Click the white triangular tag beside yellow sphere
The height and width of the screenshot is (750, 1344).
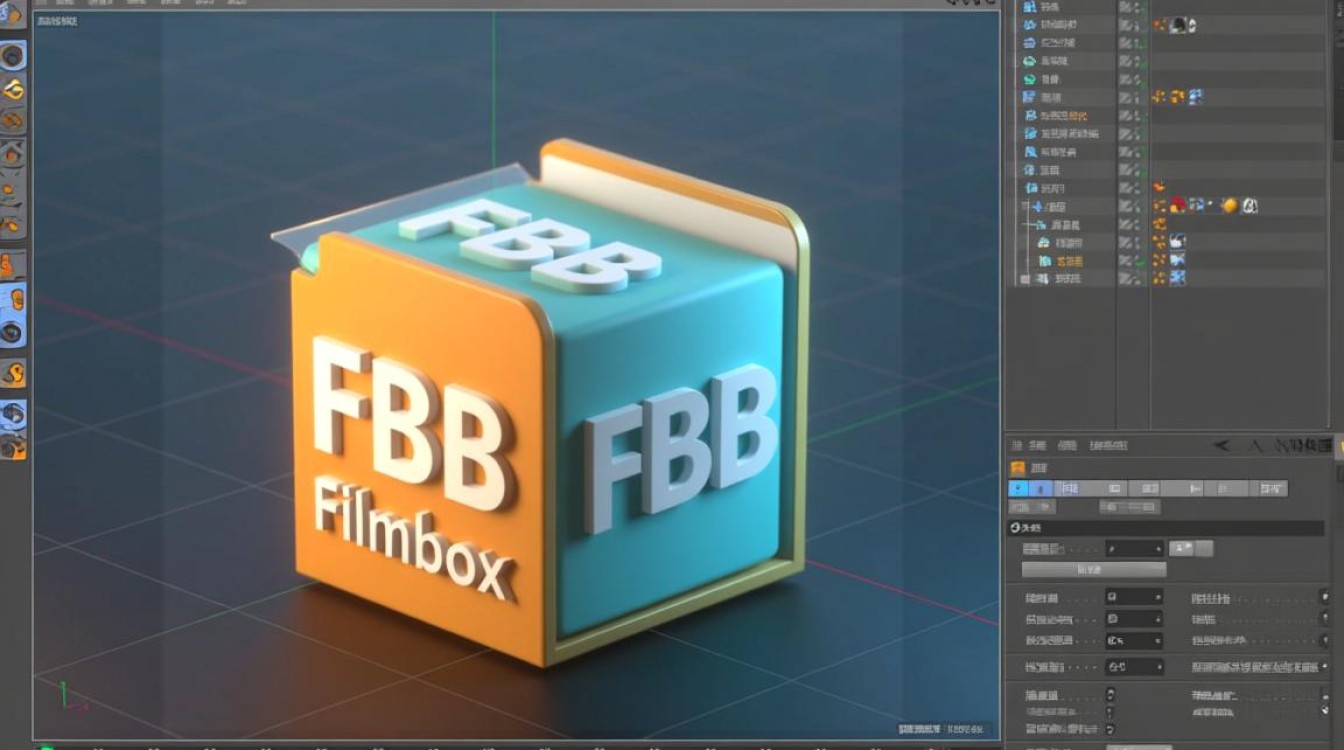pyautogui.click(x=1249, y=206)
